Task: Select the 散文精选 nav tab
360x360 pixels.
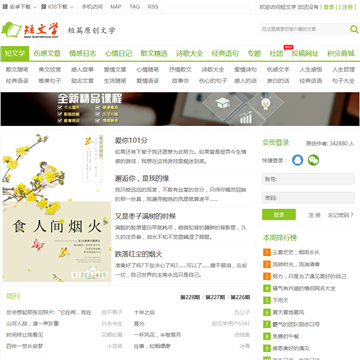Action: 154,53
